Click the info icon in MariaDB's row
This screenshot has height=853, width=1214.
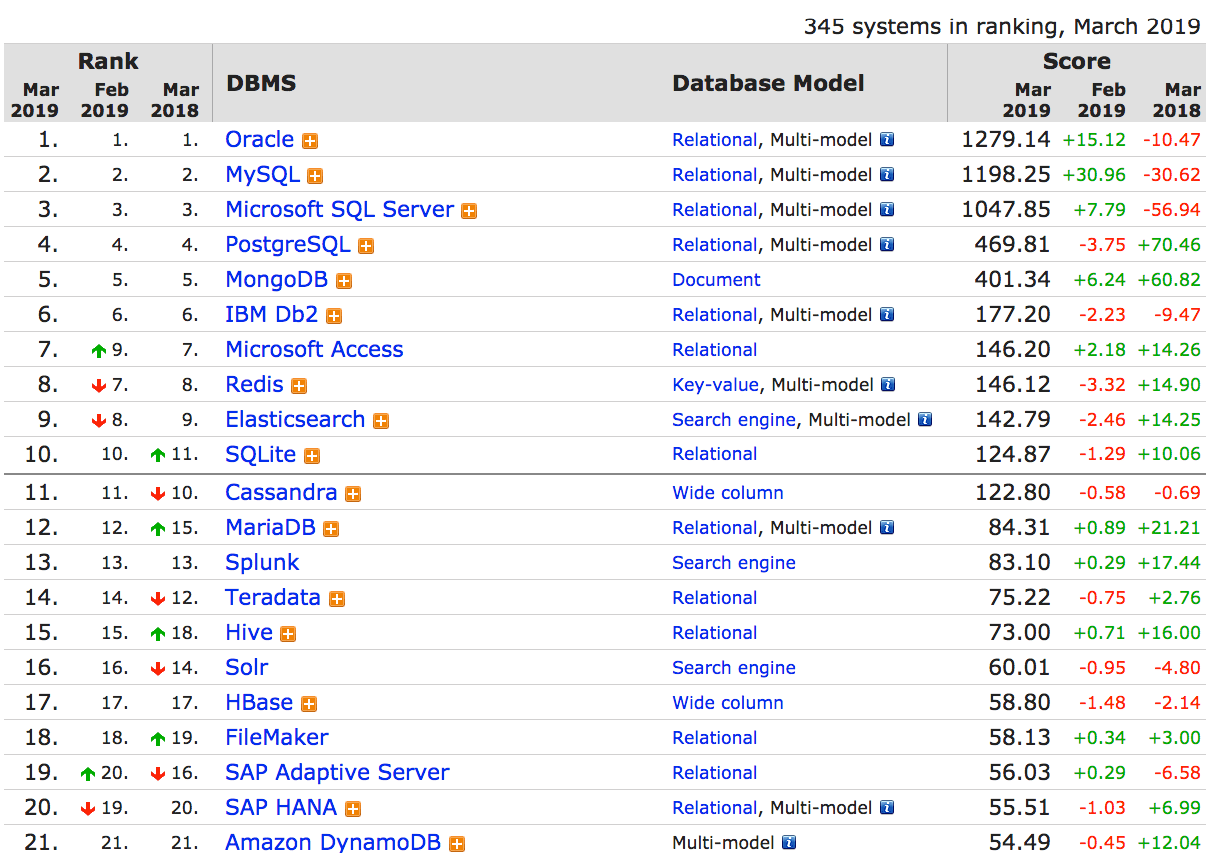tap(887, 528)
